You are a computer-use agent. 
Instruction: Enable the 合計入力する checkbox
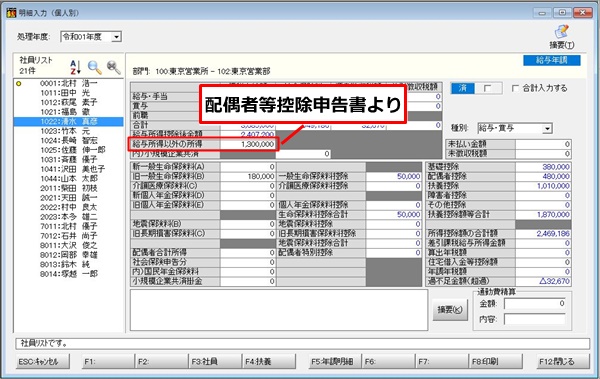(515, 88)
